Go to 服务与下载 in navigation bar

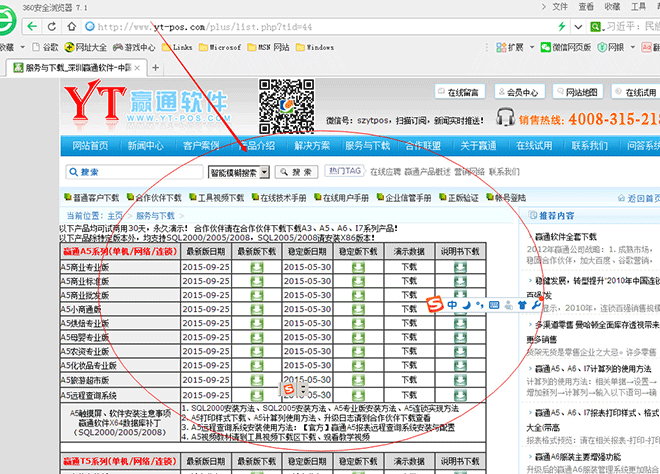(x=367, y=146)
